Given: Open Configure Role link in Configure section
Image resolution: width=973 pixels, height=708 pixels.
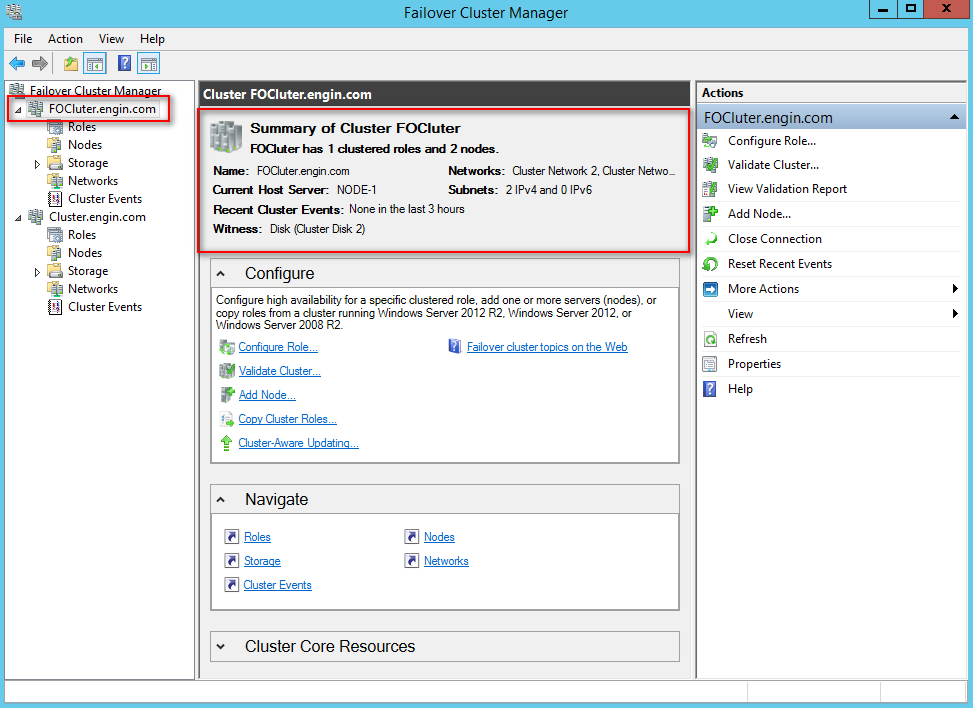Looking at the screenshot, I should click(x=278, y=347).
